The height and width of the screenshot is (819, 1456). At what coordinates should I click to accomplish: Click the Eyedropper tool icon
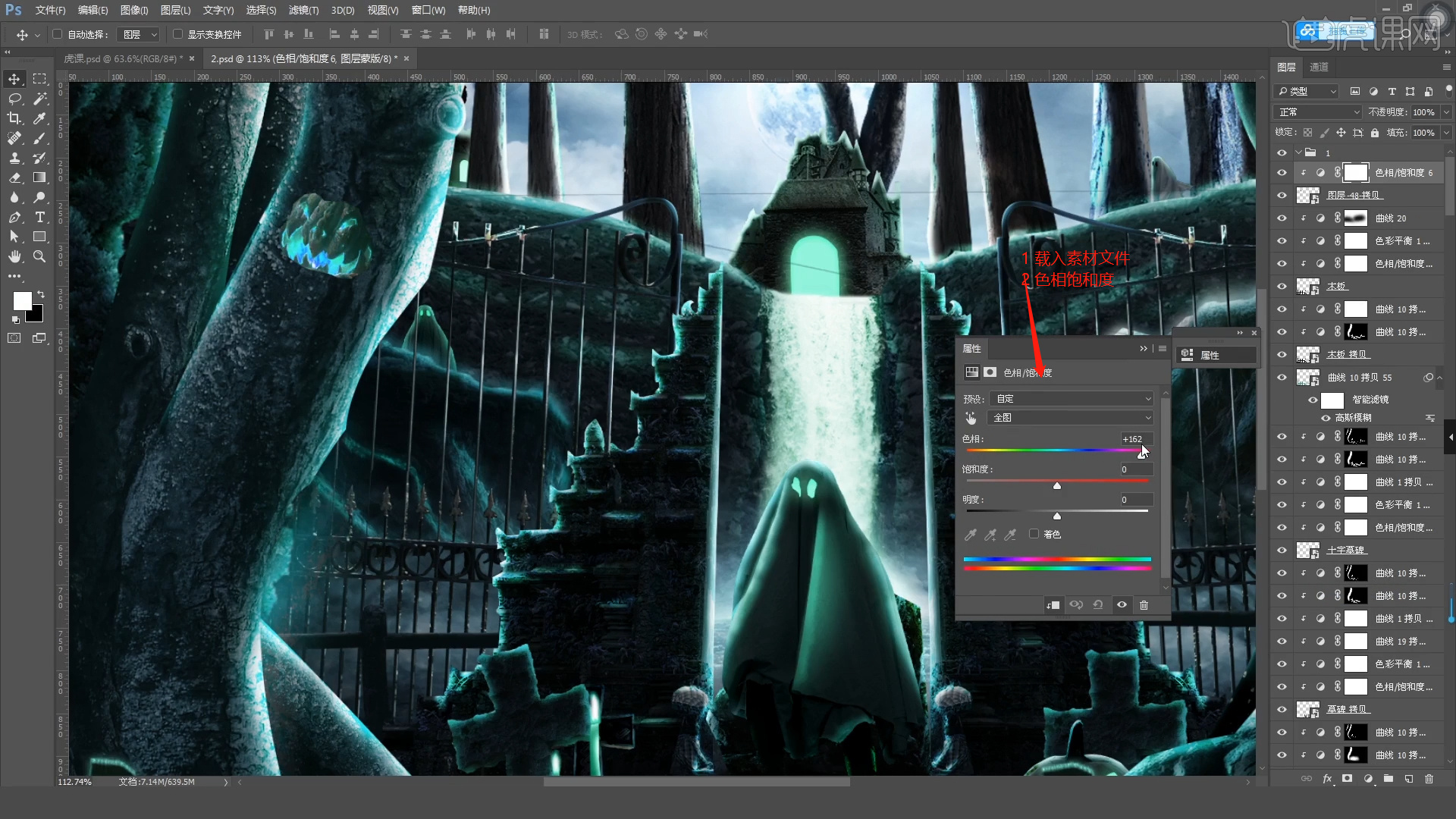point(40,118)
